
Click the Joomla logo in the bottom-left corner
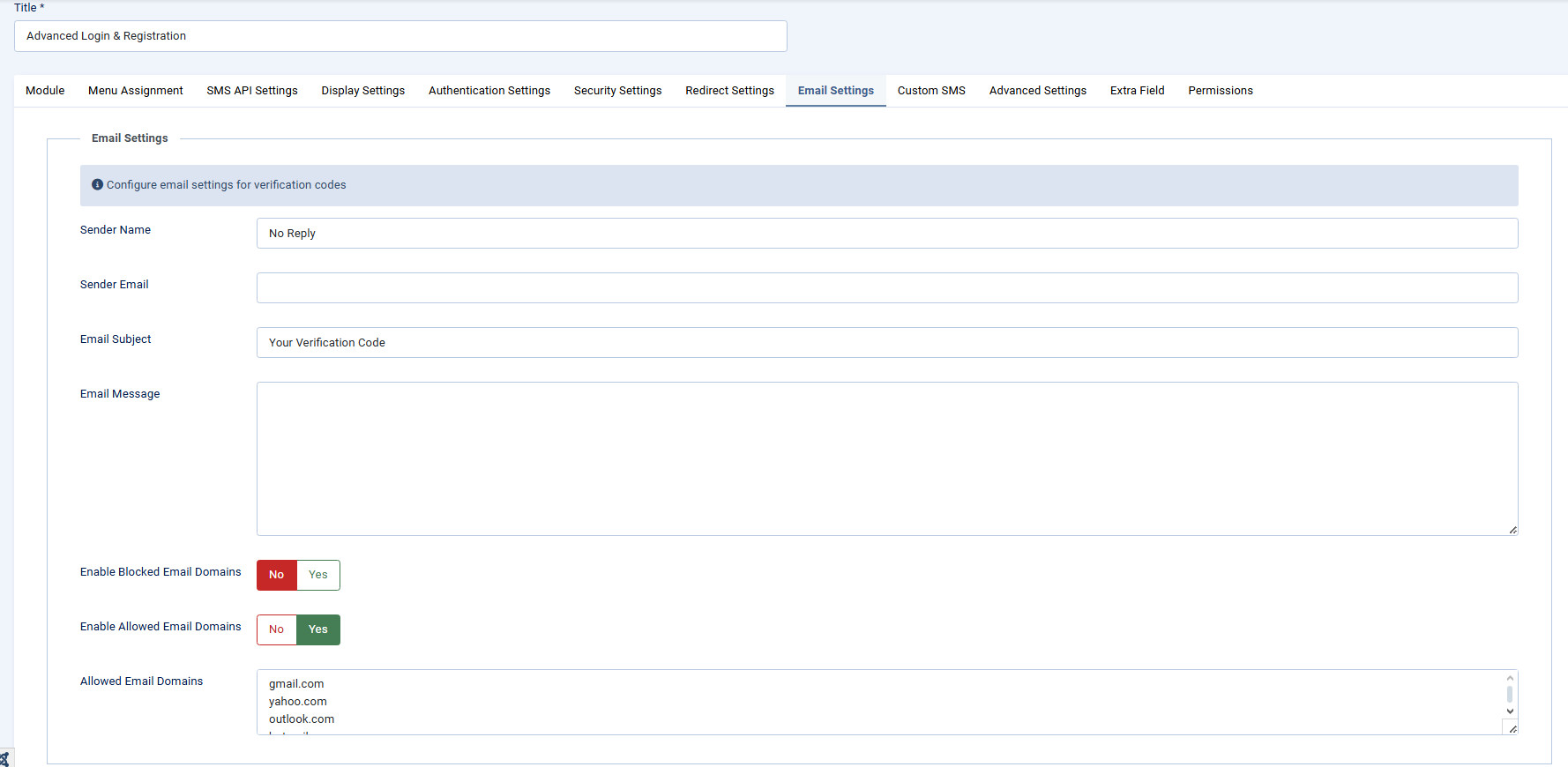click(4, 759)
